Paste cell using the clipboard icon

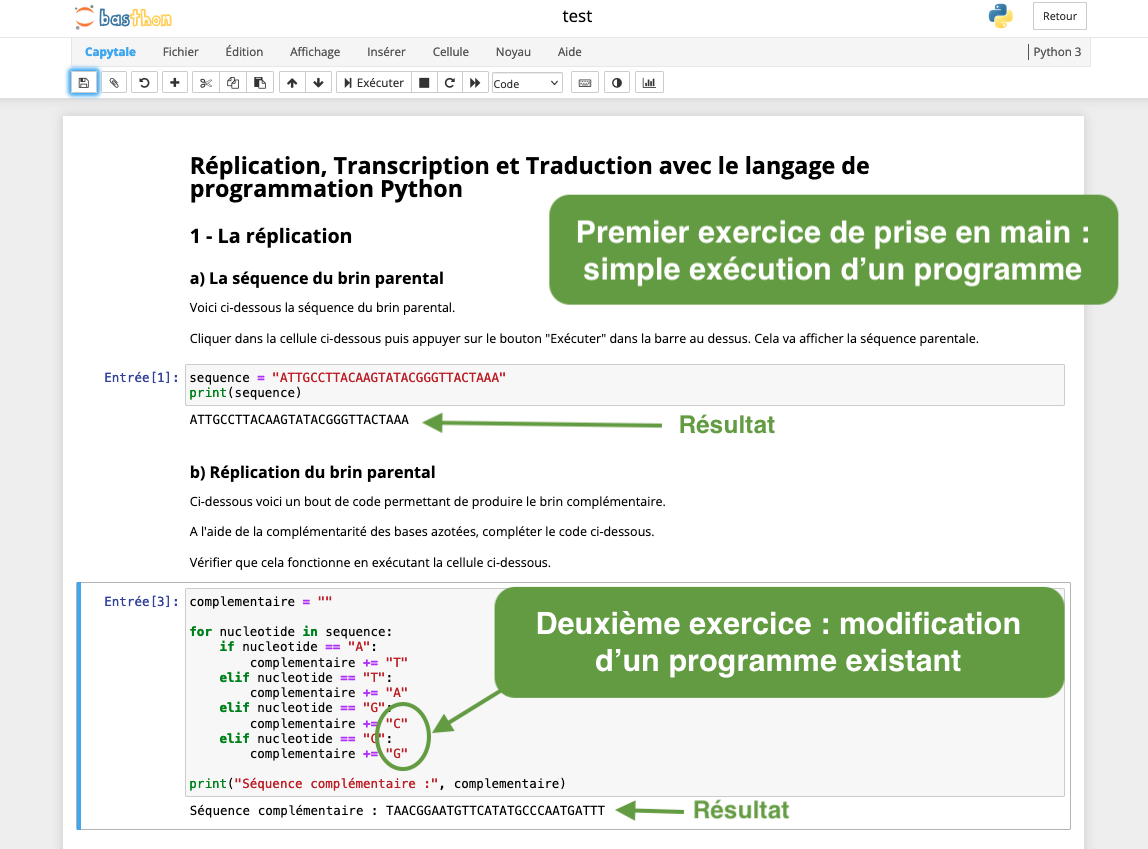(x=260, y=83)
